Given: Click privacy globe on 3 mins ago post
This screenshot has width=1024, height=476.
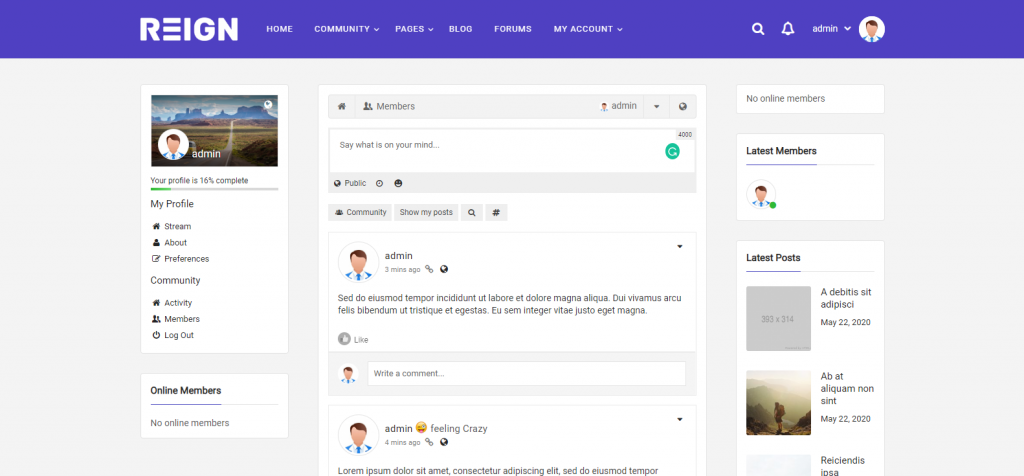Looking at the screenshot, I should pos(444,269).
